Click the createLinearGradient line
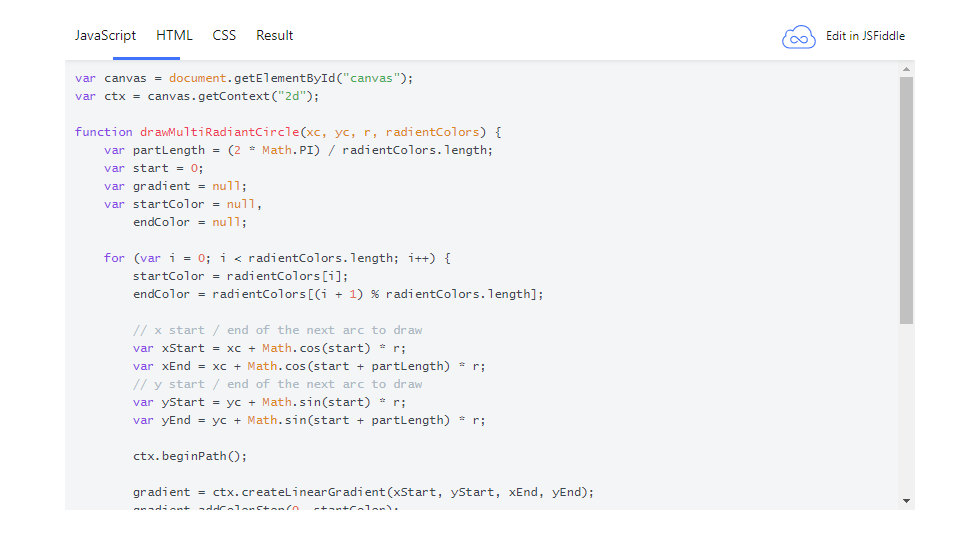Screen dimensions: 980x536 click(363, 492)
